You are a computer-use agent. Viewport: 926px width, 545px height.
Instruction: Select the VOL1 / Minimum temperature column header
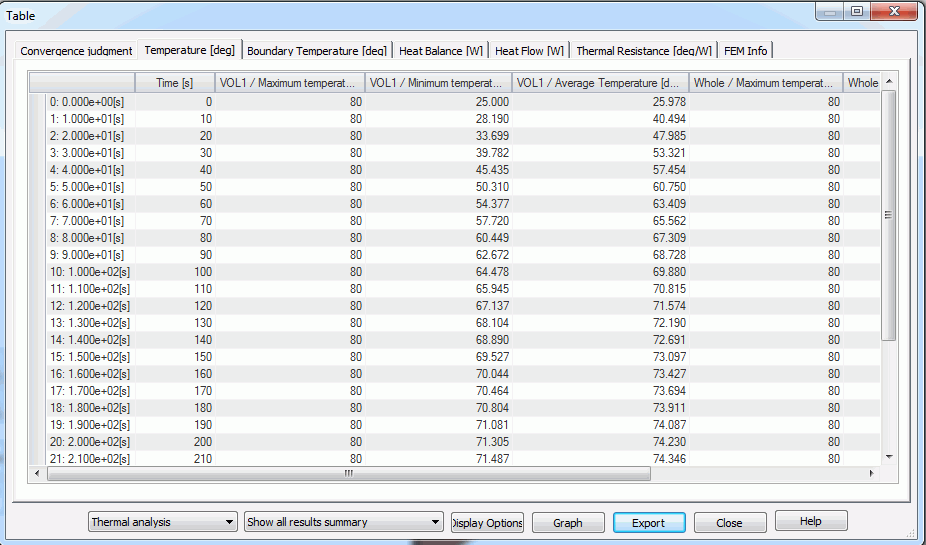pos(438,83)
